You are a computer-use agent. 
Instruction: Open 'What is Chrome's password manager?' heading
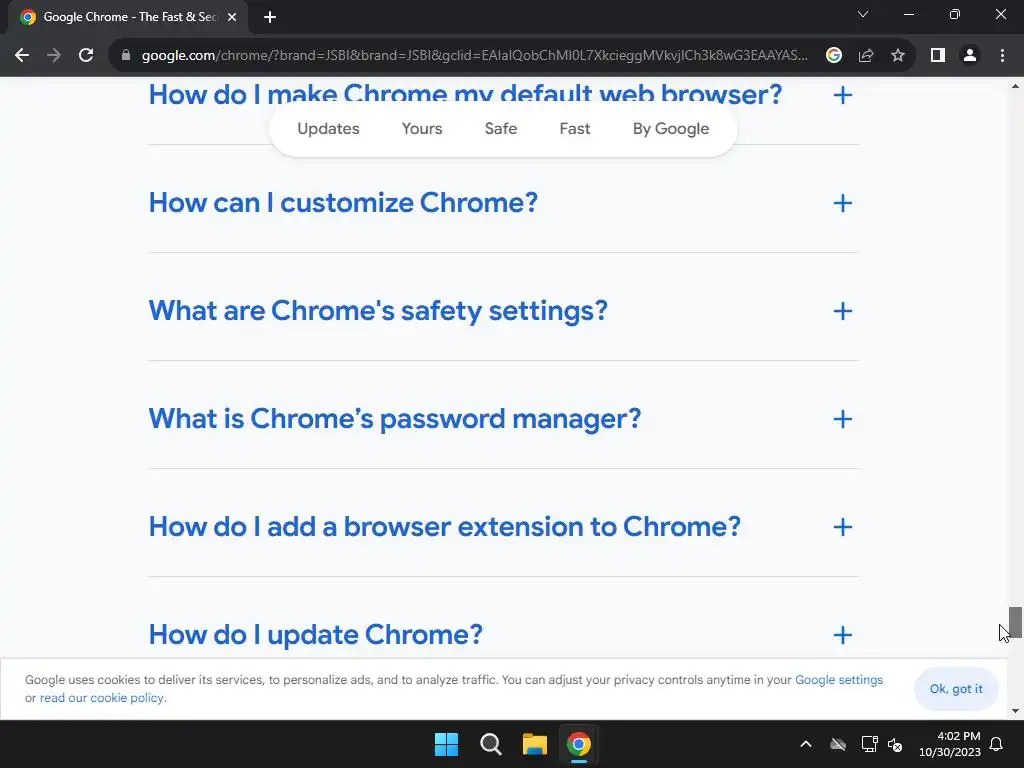coord(395,419)
